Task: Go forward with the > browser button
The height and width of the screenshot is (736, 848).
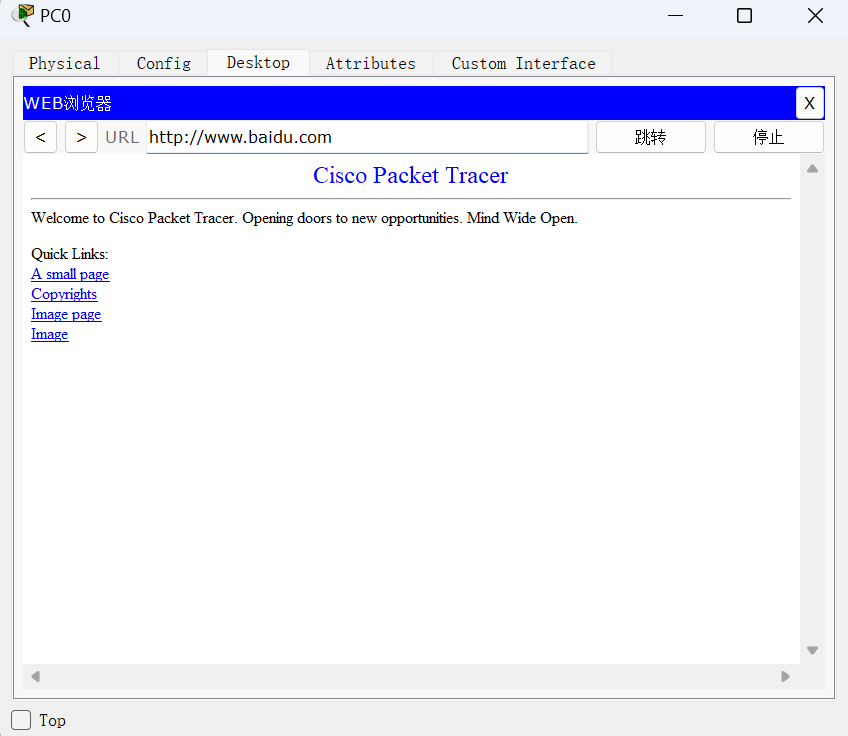Action: 81,137
